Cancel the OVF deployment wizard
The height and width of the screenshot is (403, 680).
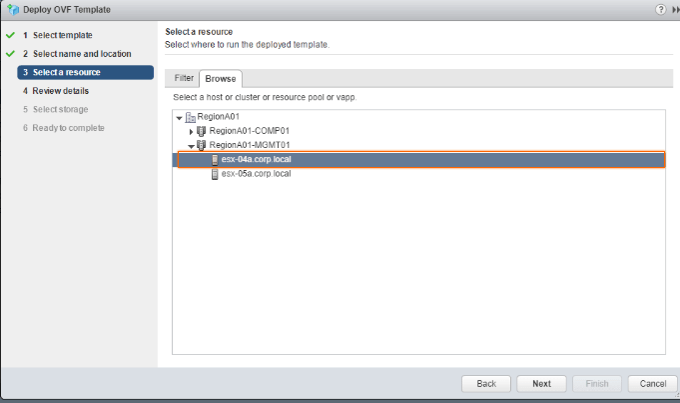coord(653,384)
